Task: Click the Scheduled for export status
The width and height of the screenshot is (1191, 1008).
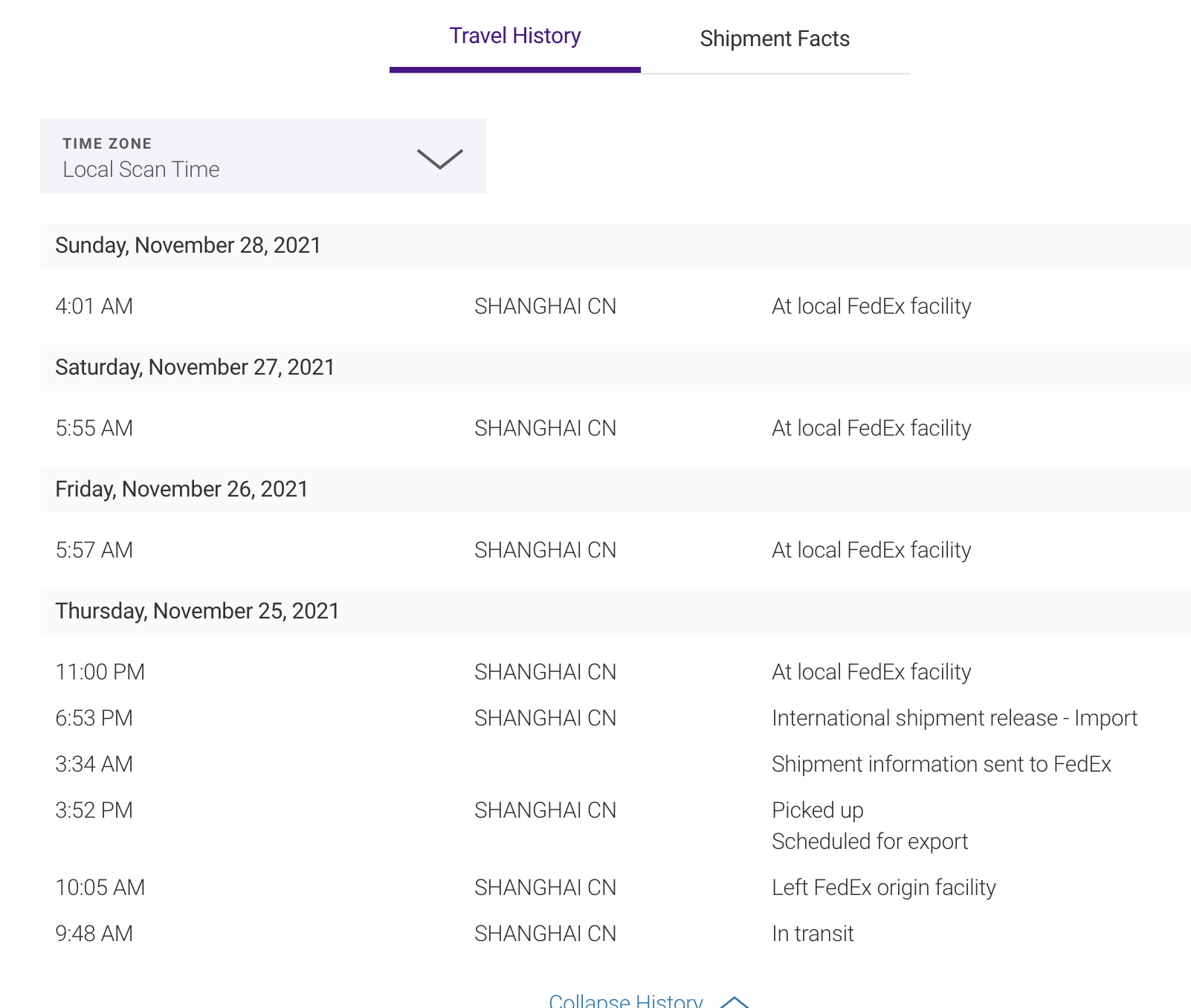Action: [869, 841]
